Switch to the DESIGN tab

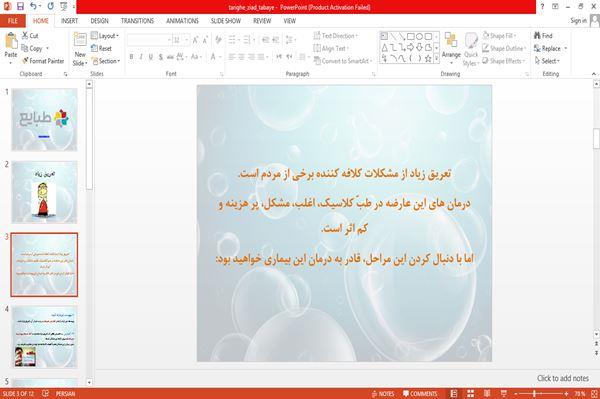click(x=99, y=21)
